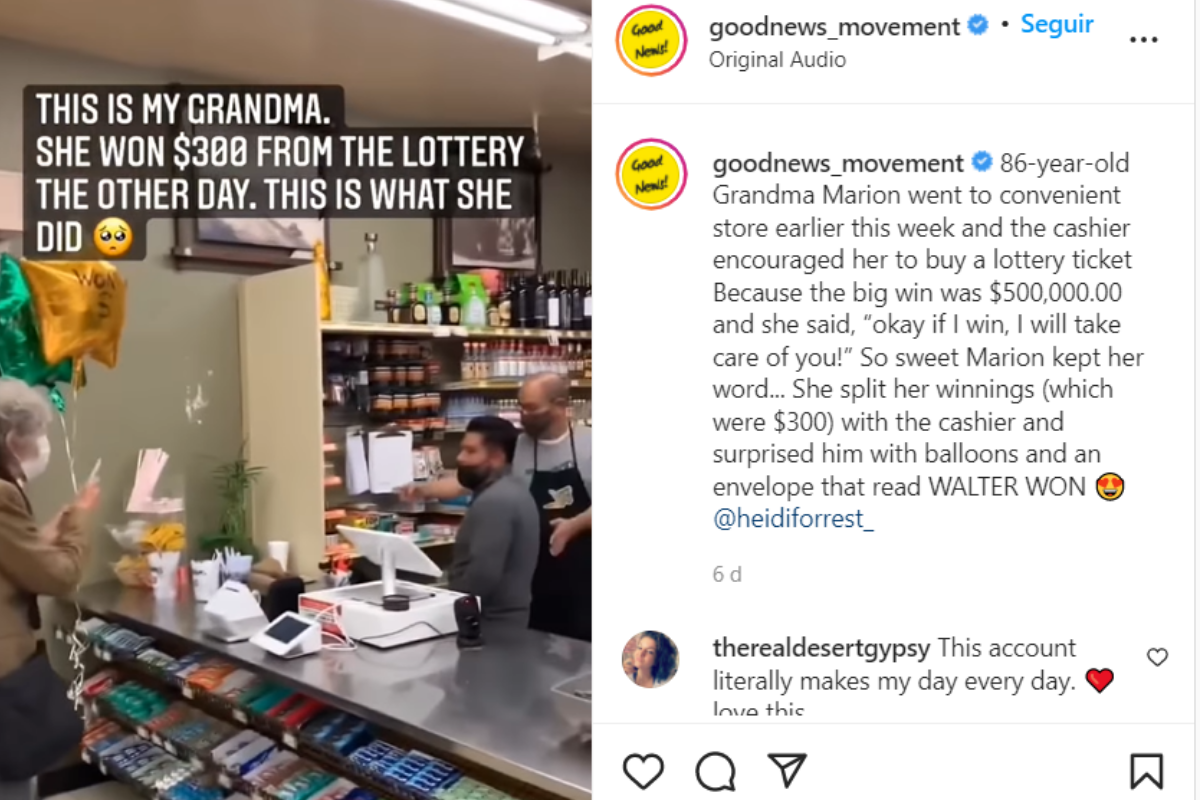Screen dimensions: 1200x800
Task: Click the video caption text overlay
Action: (276, 172)
